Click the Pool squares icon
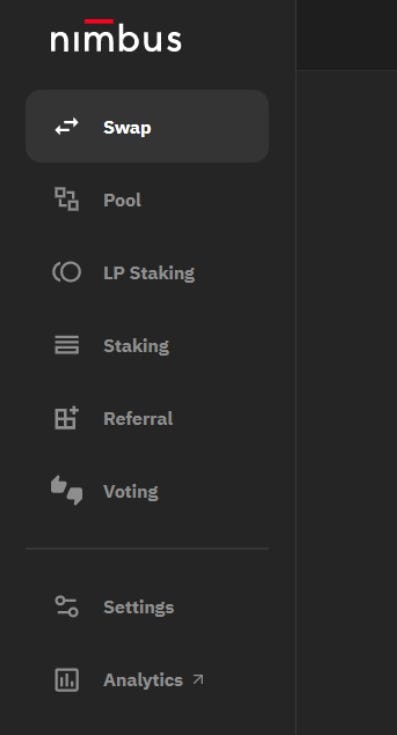397x735 pixels. point(67,199)
